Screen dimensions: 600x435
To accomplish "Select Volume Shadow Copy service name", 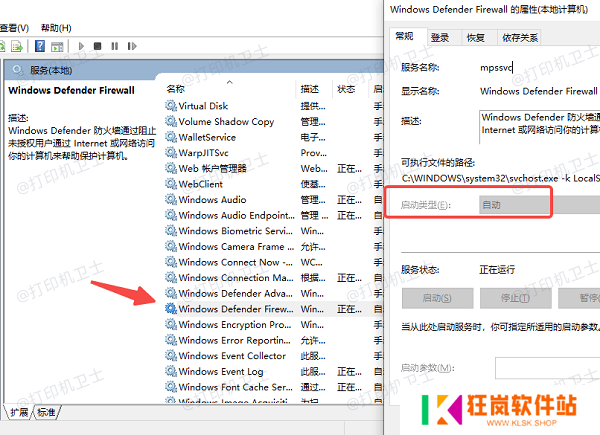I will (x=226, y=122).
